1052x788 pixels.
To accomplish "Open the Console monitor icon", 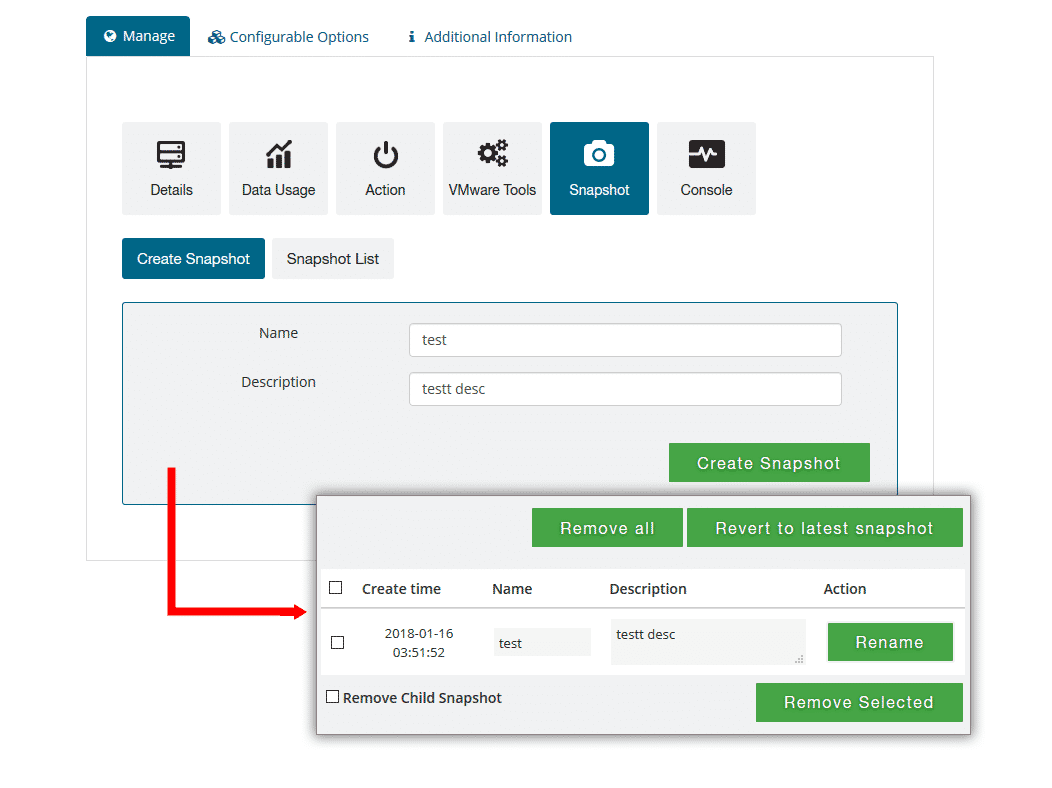I will coord(706,154).
